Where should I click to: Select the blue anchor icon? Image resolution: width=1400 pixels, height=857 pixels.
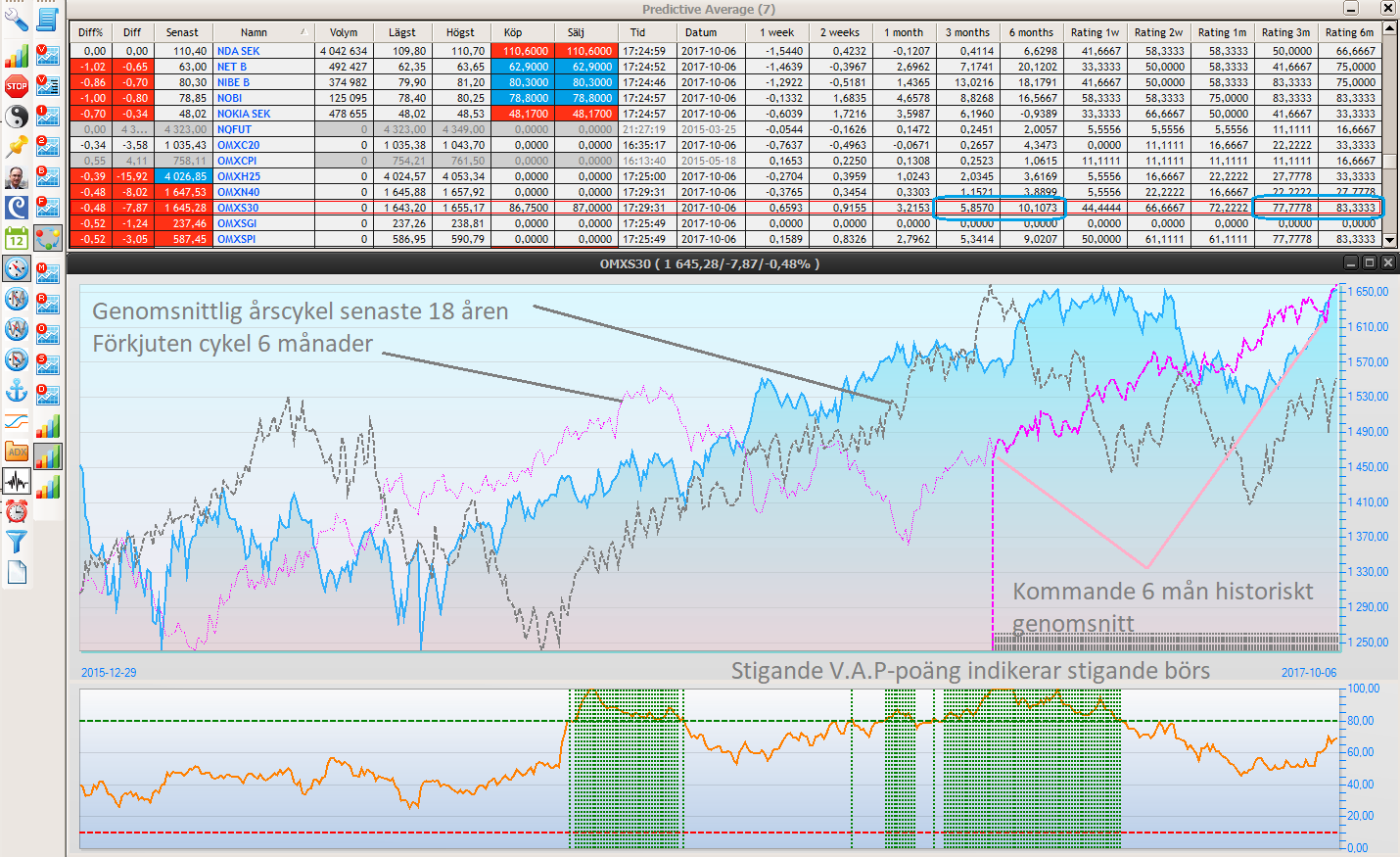pyautogui.click(x=17, y=390)
